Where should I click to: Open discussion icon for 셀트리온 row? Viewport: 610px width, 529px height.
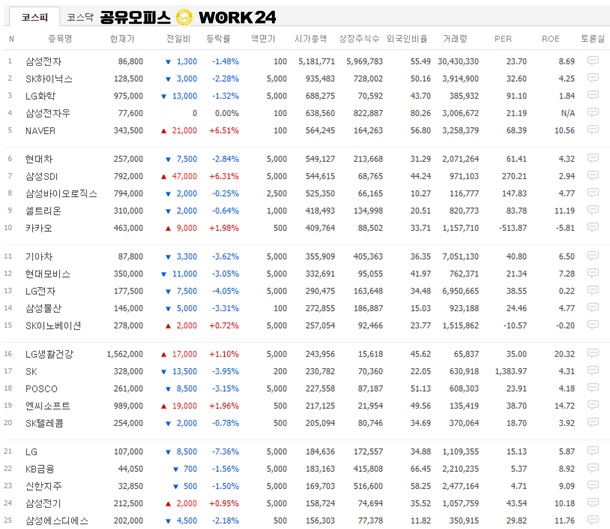coord(592,210)
